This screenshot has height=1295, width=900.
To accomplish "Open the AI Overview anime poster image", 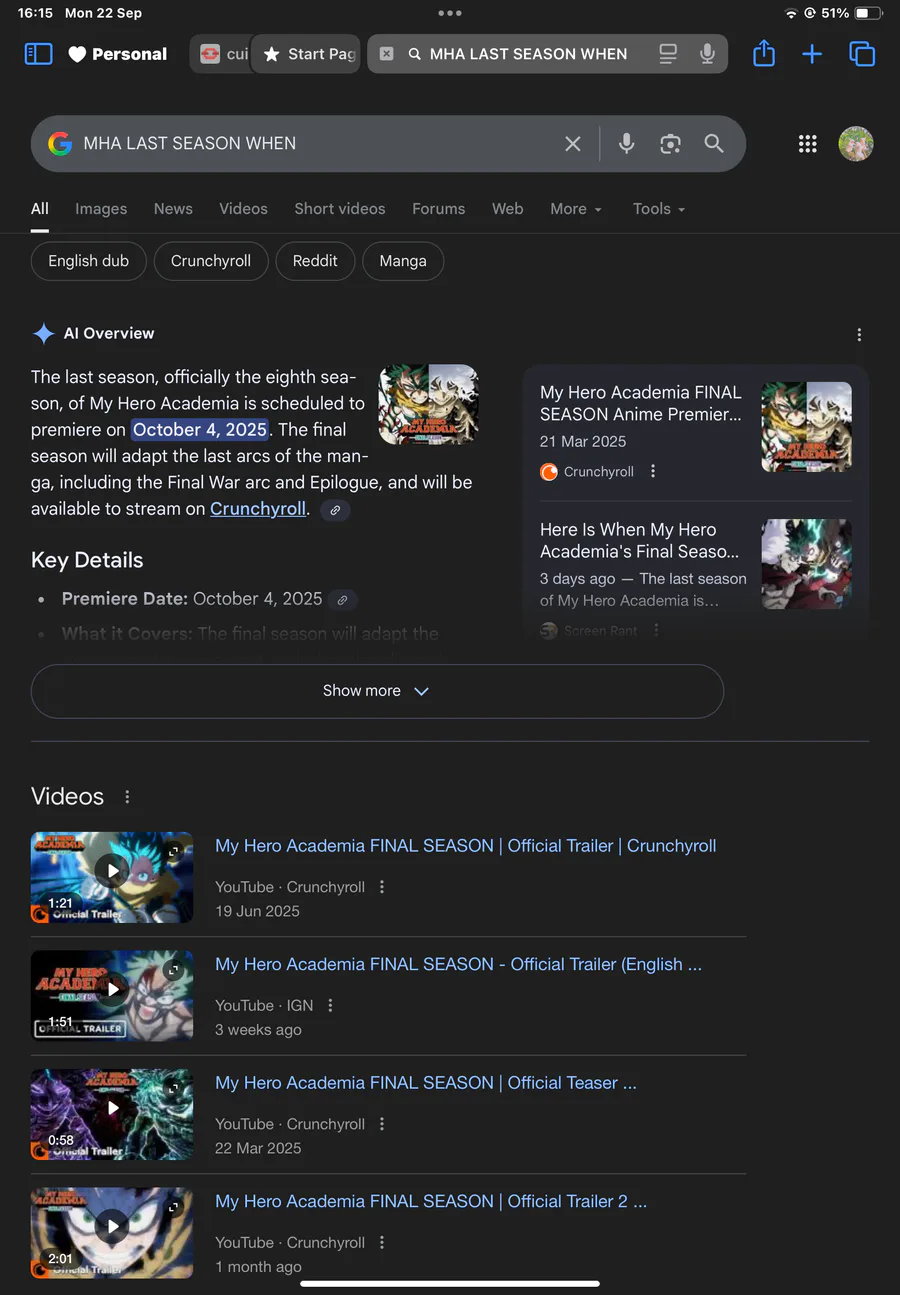I will [x=428, y=404].
